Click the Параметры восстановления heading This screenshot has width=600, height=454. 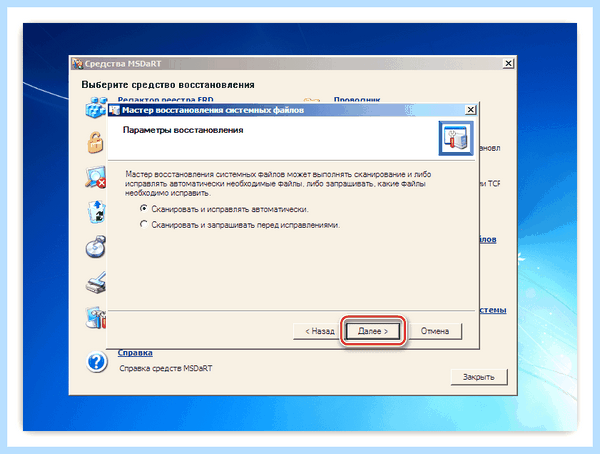point(183,130)
